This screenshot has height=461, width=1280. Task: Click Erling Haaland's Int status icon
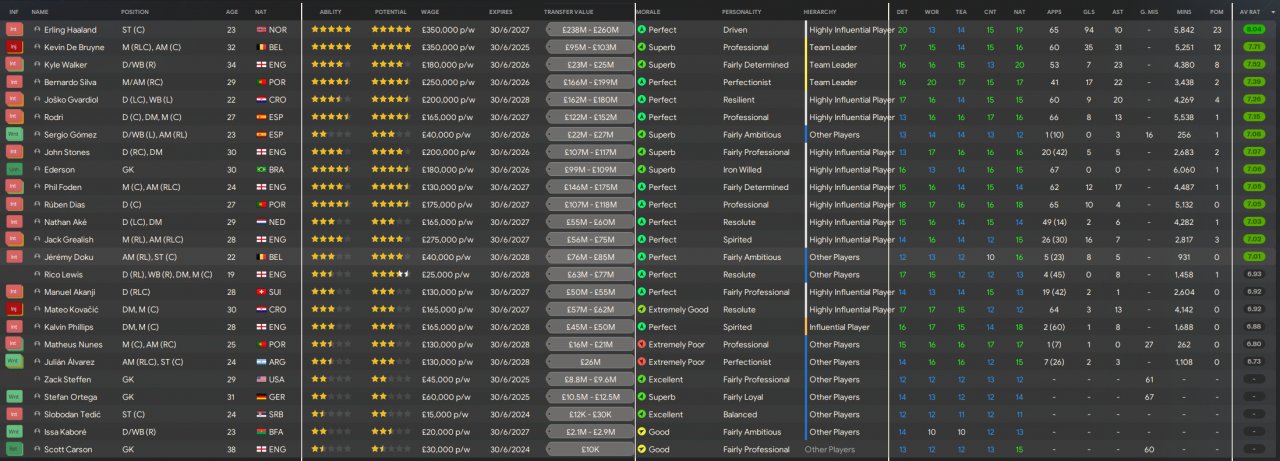tap(14, 30)
